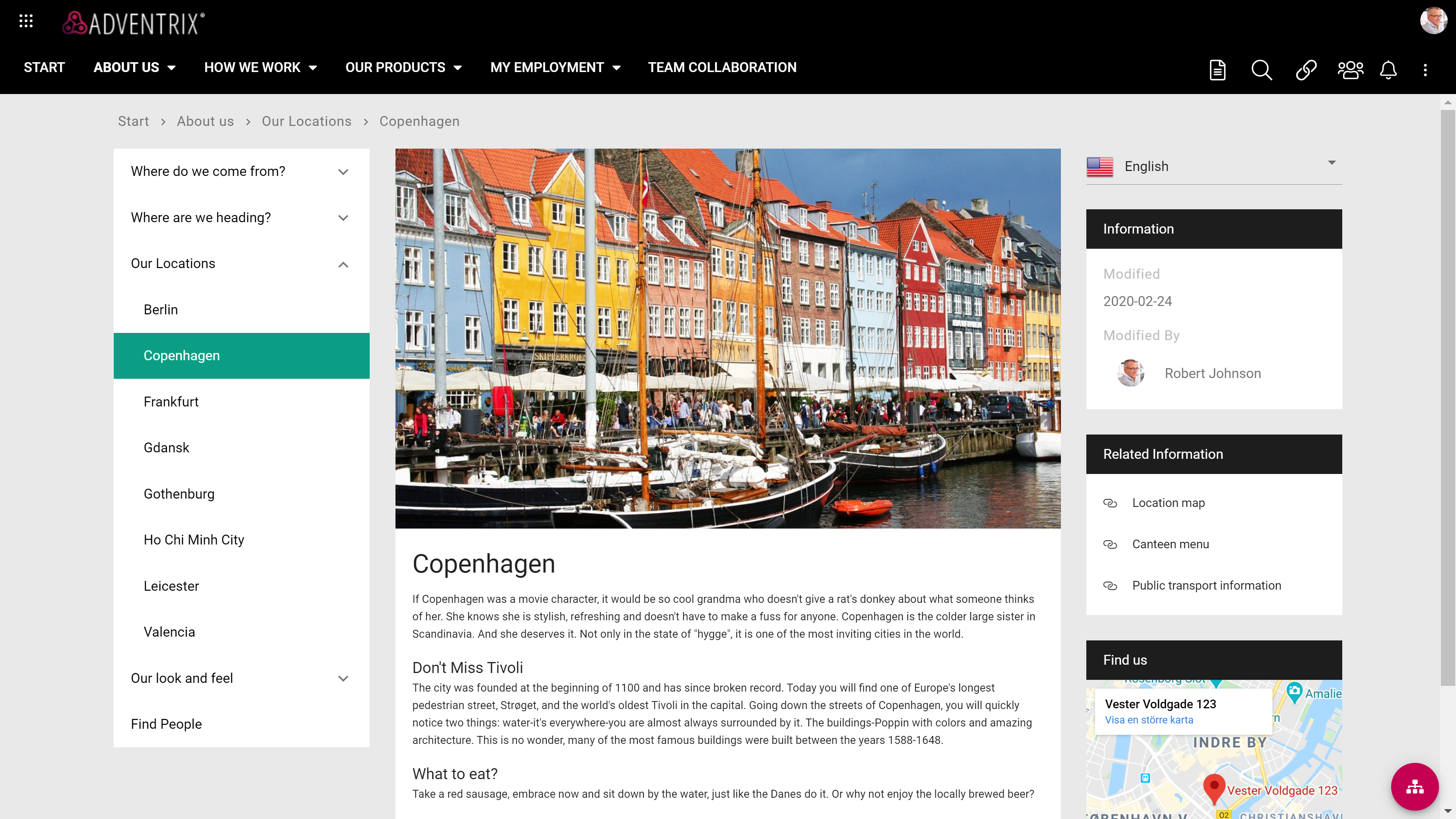Open the search magnifier icon
Image resolution: width=1456 pixels, height=819 pixels.
coord(1261,70)
